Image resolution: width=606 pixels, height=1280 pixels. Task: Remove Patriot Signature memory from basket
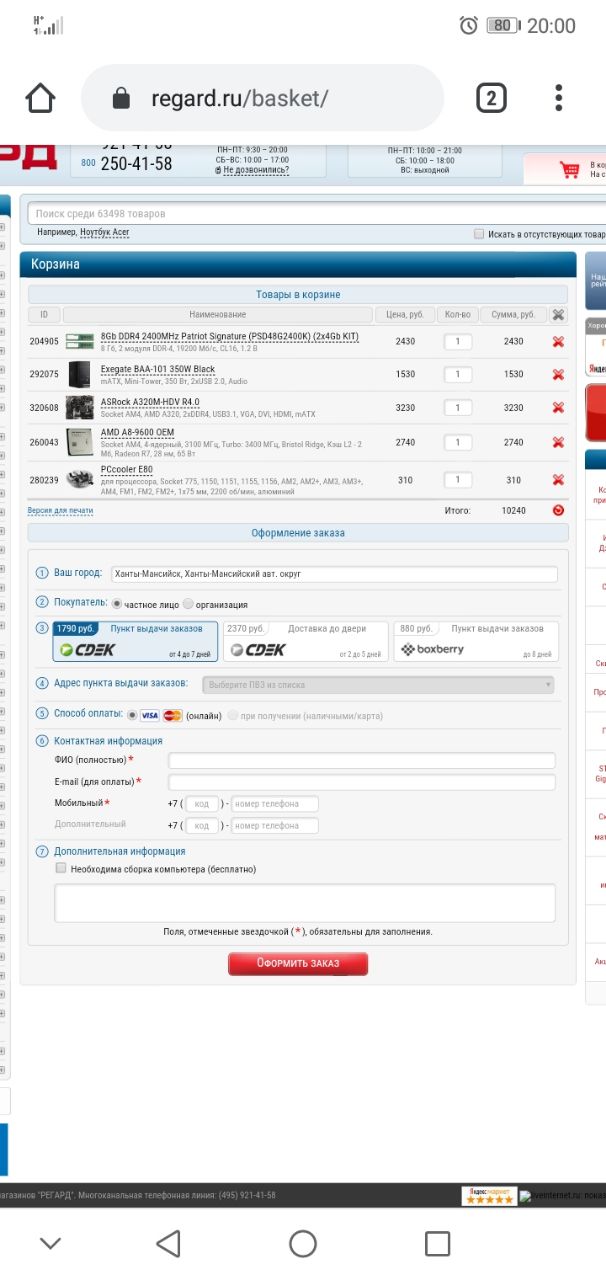pyautogui.click(x=558, y=341)
